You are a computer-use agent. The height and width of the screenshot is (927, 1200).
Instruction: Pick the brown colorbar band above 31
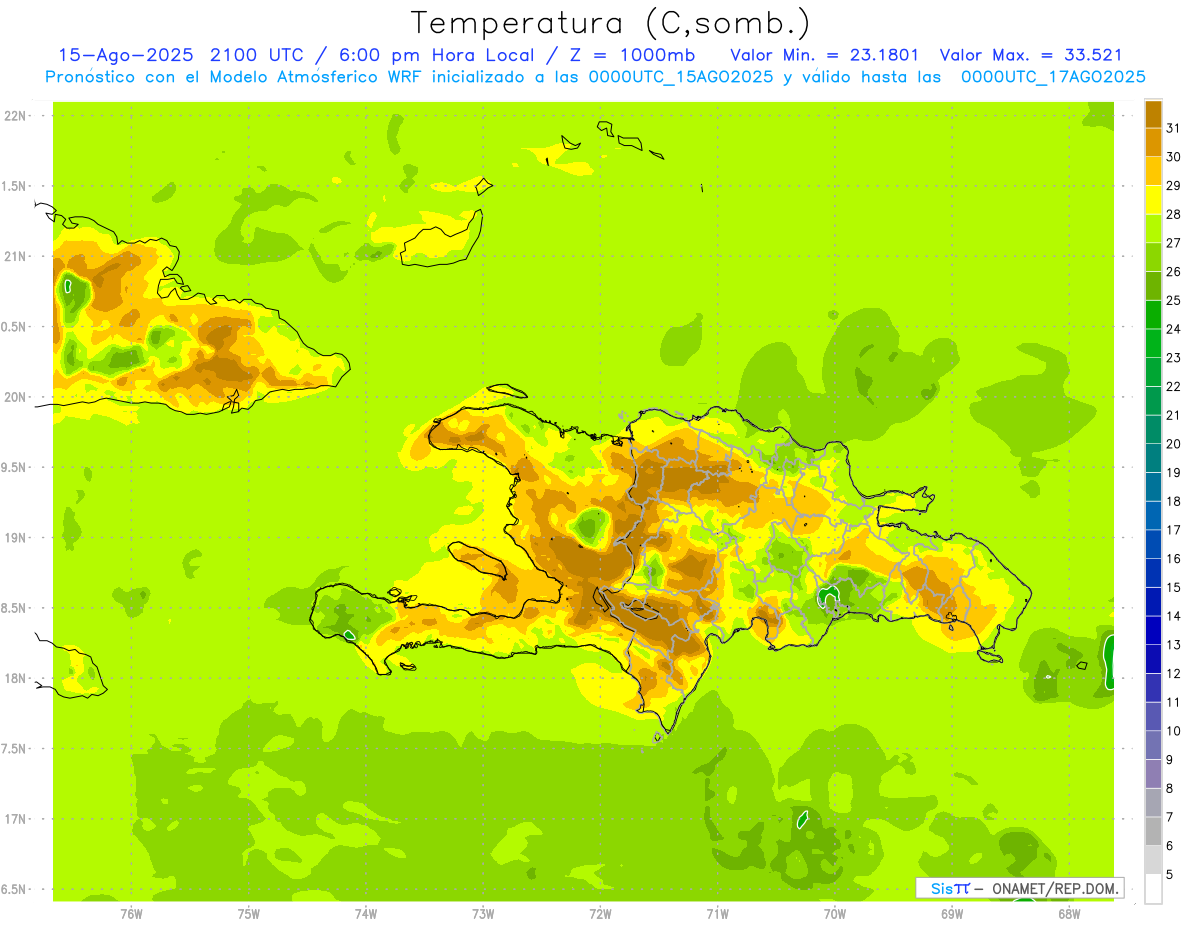click(1153, 114)
